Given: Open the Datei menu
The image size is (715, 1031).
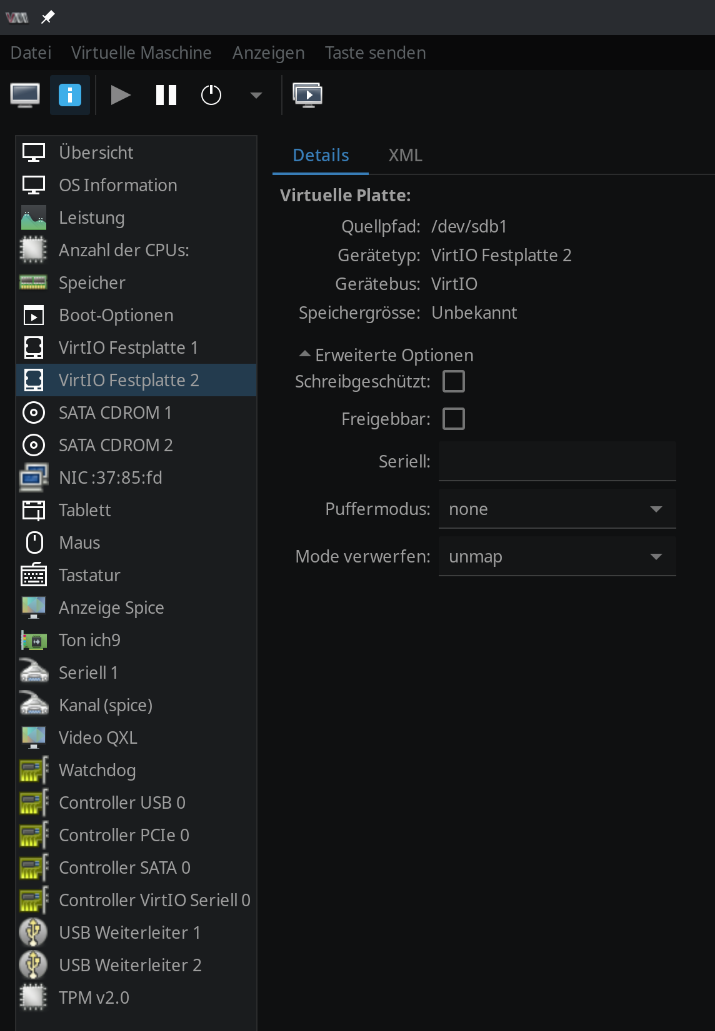Looking at the screenshot, I should pos(31,53).
